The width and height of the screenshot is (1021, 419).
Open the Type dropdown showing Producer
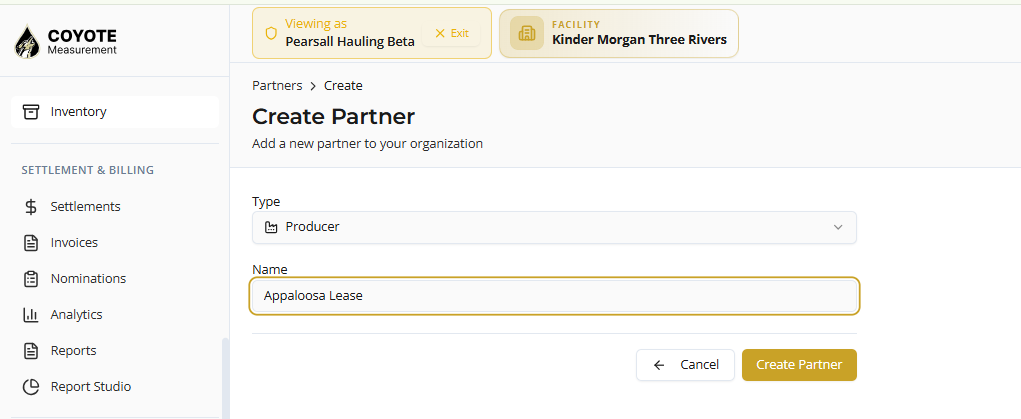click(x=554, y=227)
